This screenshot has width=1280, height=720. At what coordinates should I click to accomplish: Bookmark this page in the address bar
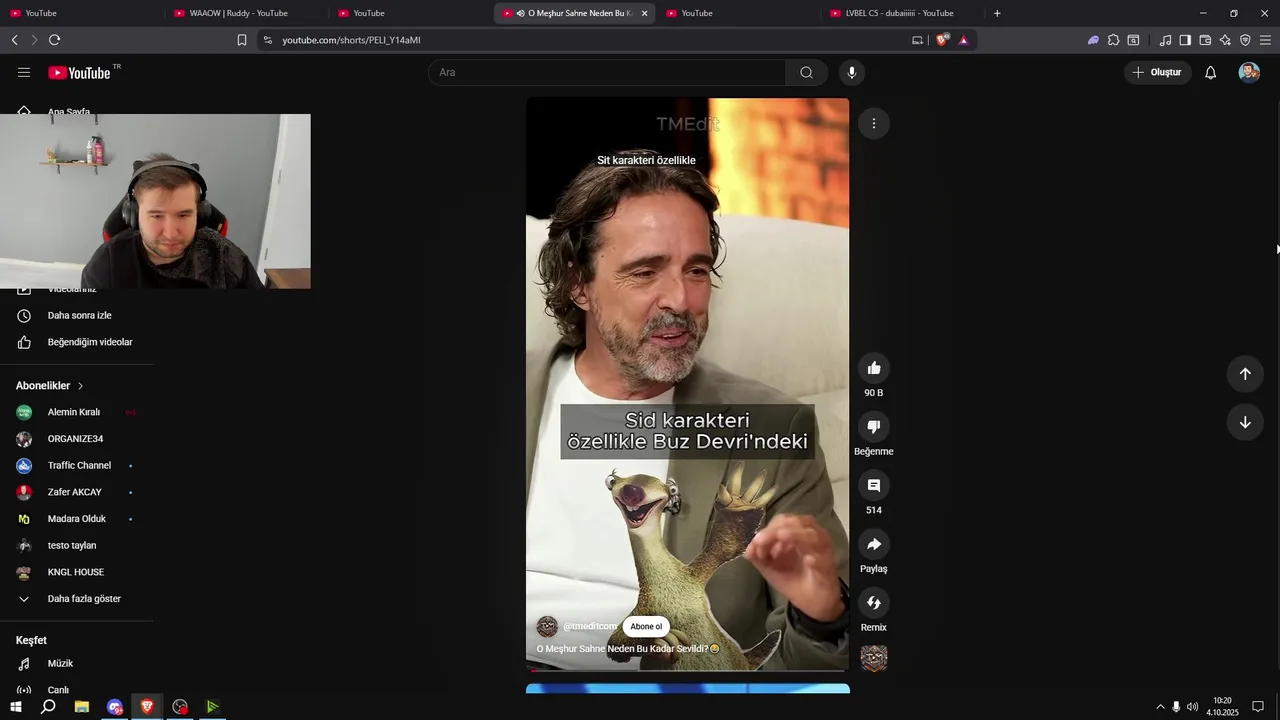(242, 40)
